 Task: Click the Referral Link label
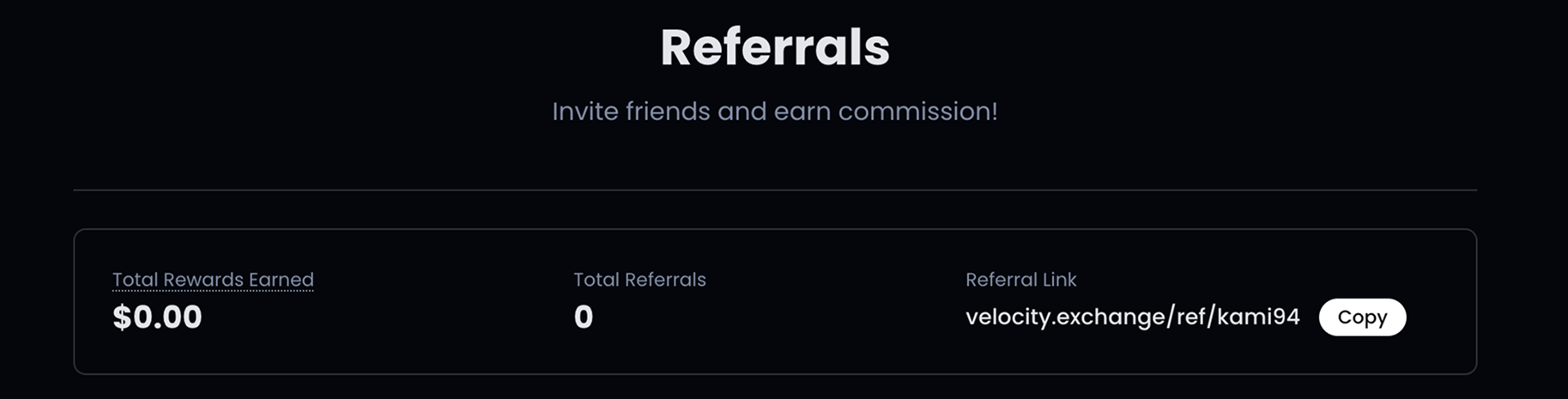(x=1020, y=280)
